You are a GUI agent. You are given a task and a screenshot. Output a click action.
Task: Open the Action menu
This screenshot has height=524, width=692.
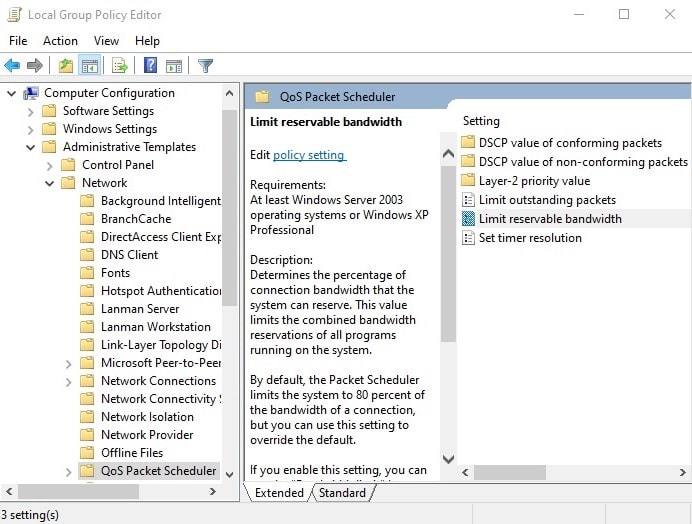point(60,41)
